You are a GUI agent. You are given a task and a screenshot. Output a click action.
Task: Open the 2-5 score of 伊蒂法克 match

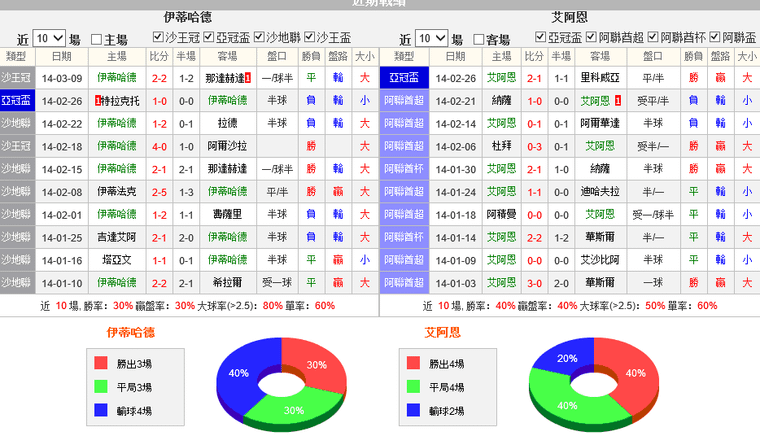coord(159,192)
